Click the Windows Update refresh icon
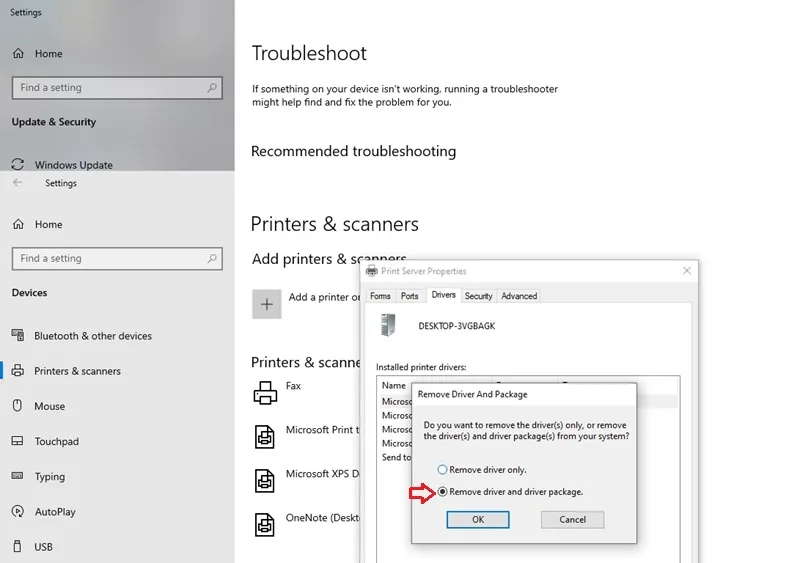 click(18, 164)
